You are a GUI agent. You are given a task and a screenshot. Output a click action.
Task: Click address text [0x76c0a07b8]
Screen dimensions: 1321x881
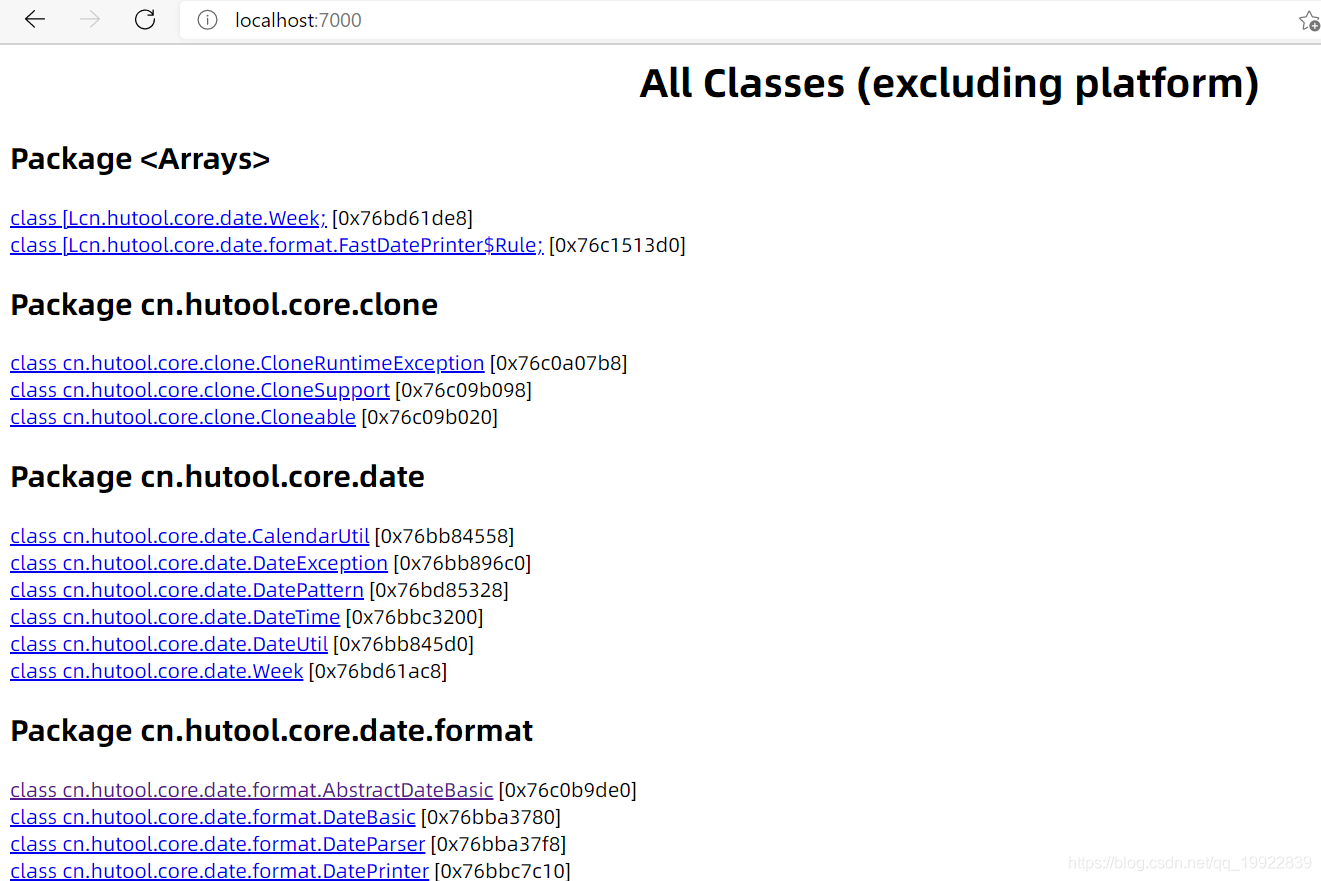[558, 363]
